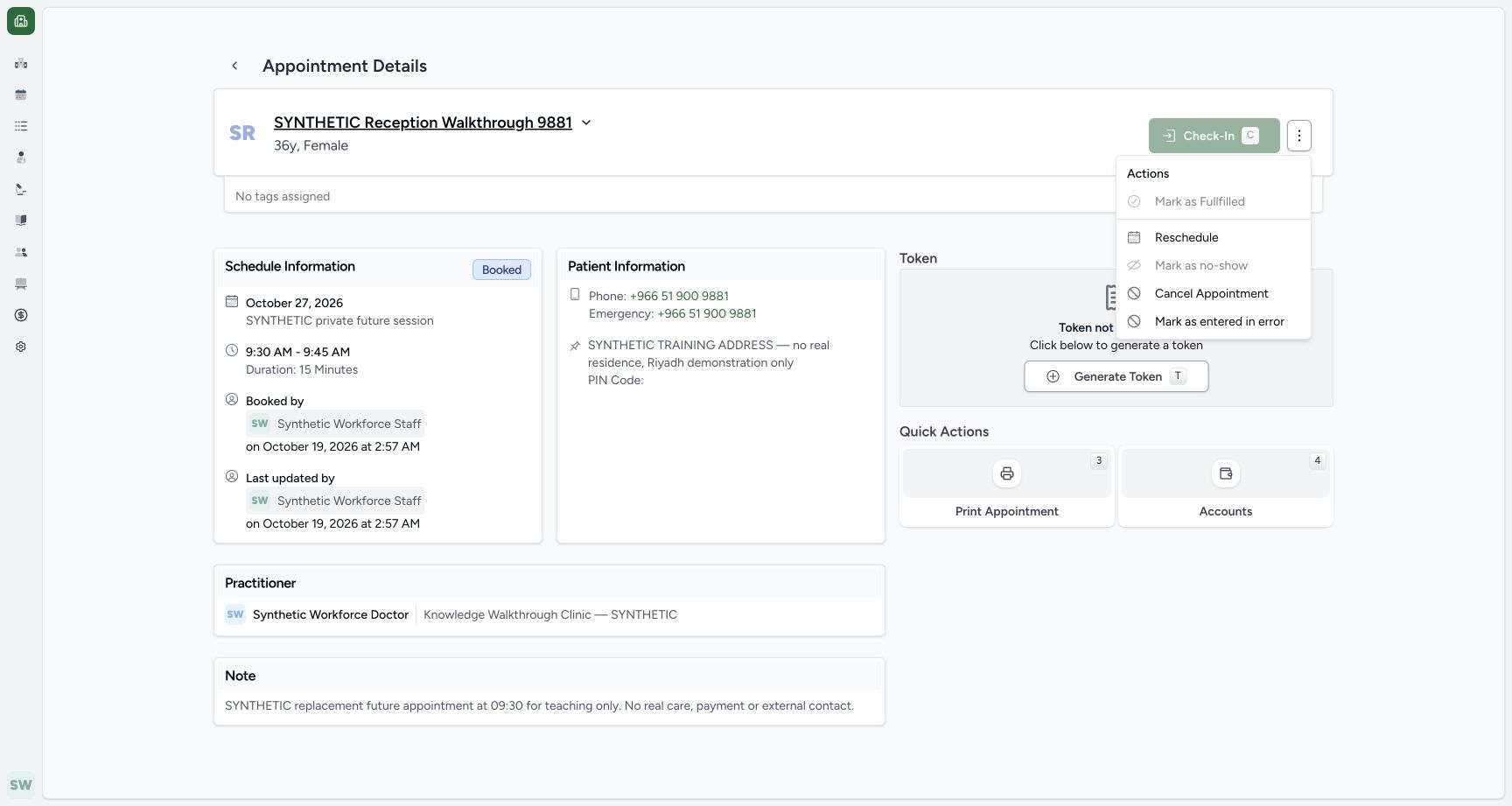1512x806 pixels.
Task: Click the last-updated-by Synthetic Workforce Staff chip
Action: click(x=335, y=501)
